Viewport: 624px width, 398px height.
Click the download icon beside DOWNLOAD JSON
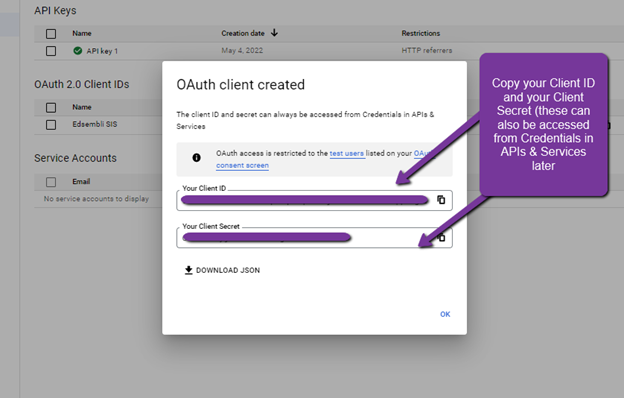tap(188, 270)
